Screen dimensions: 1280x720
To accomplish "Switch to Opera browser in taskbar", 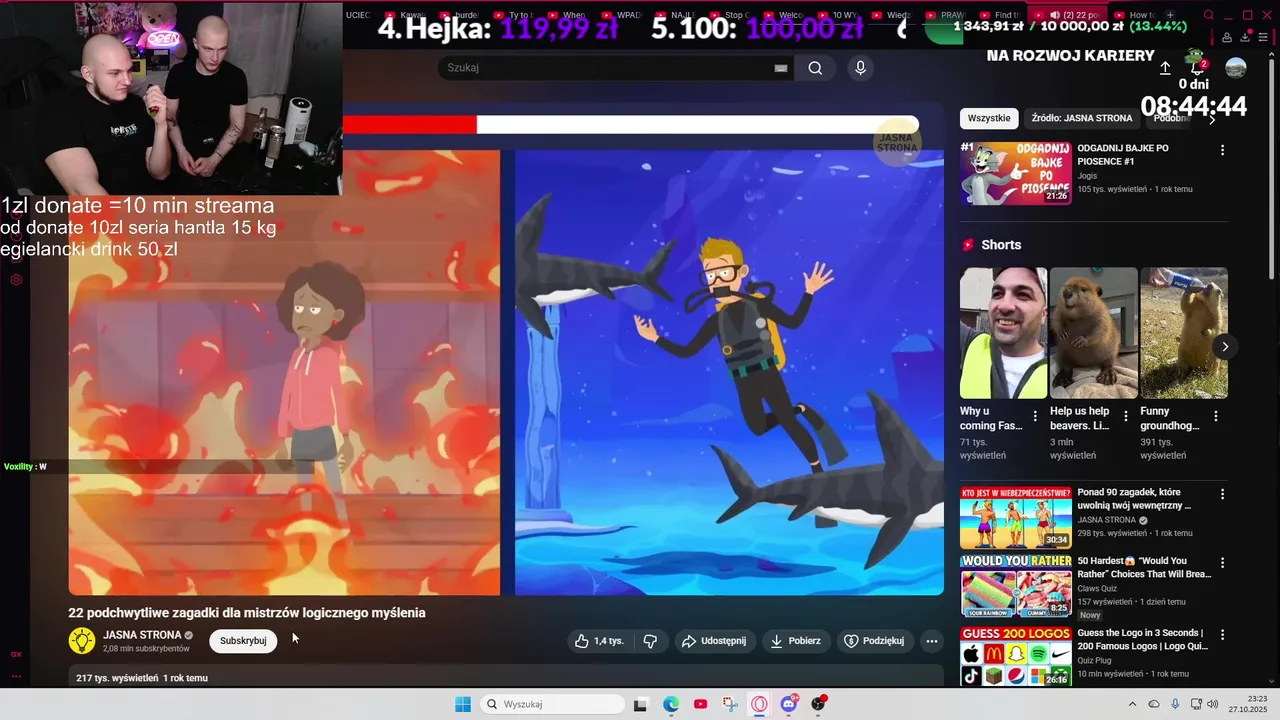I will point(759,704).
